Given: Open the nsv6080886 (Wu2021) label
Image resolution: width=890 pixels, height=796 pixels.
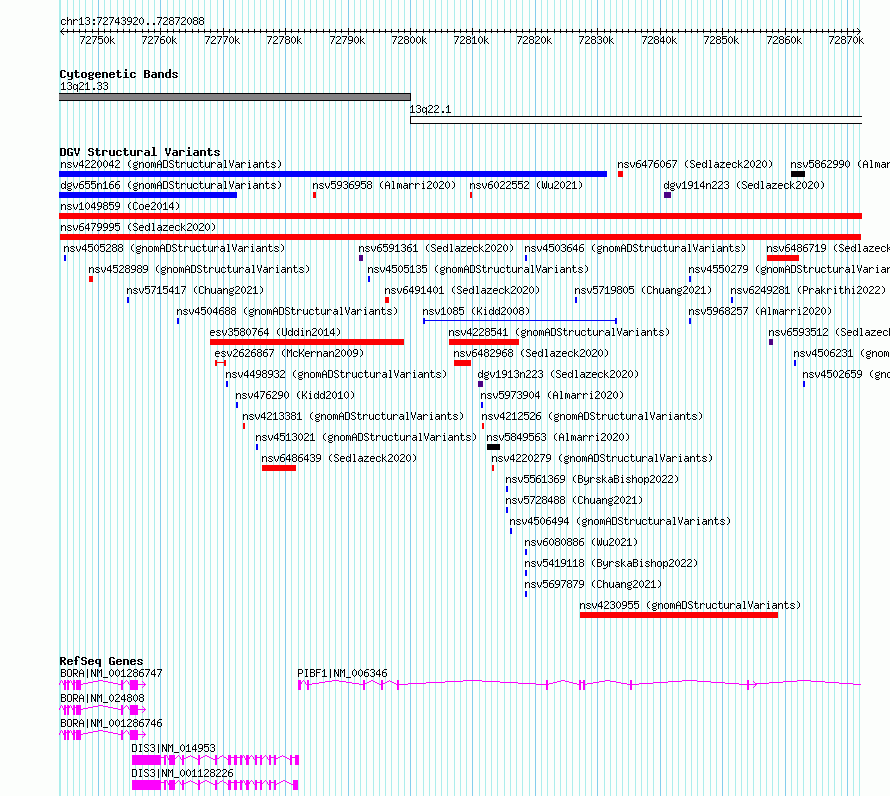Looking at the screenshot, I should (581, 542).
